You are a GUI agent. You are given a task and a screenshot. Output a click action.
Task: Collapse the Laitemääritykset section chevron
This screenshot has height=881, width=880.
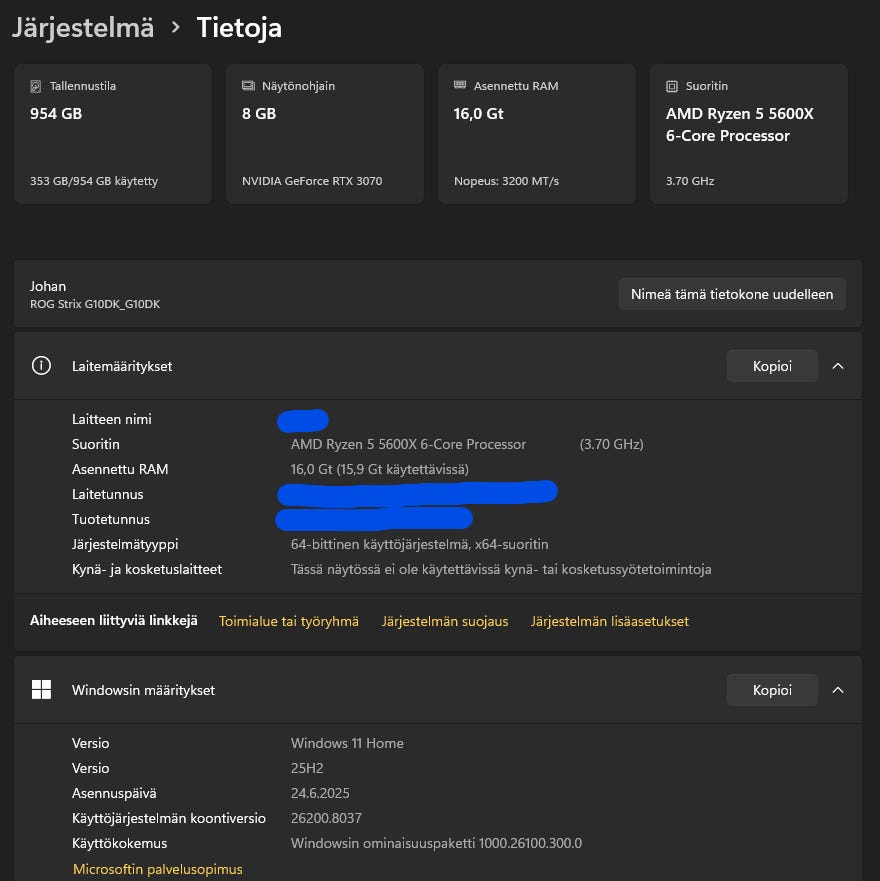tap(838, 366)
